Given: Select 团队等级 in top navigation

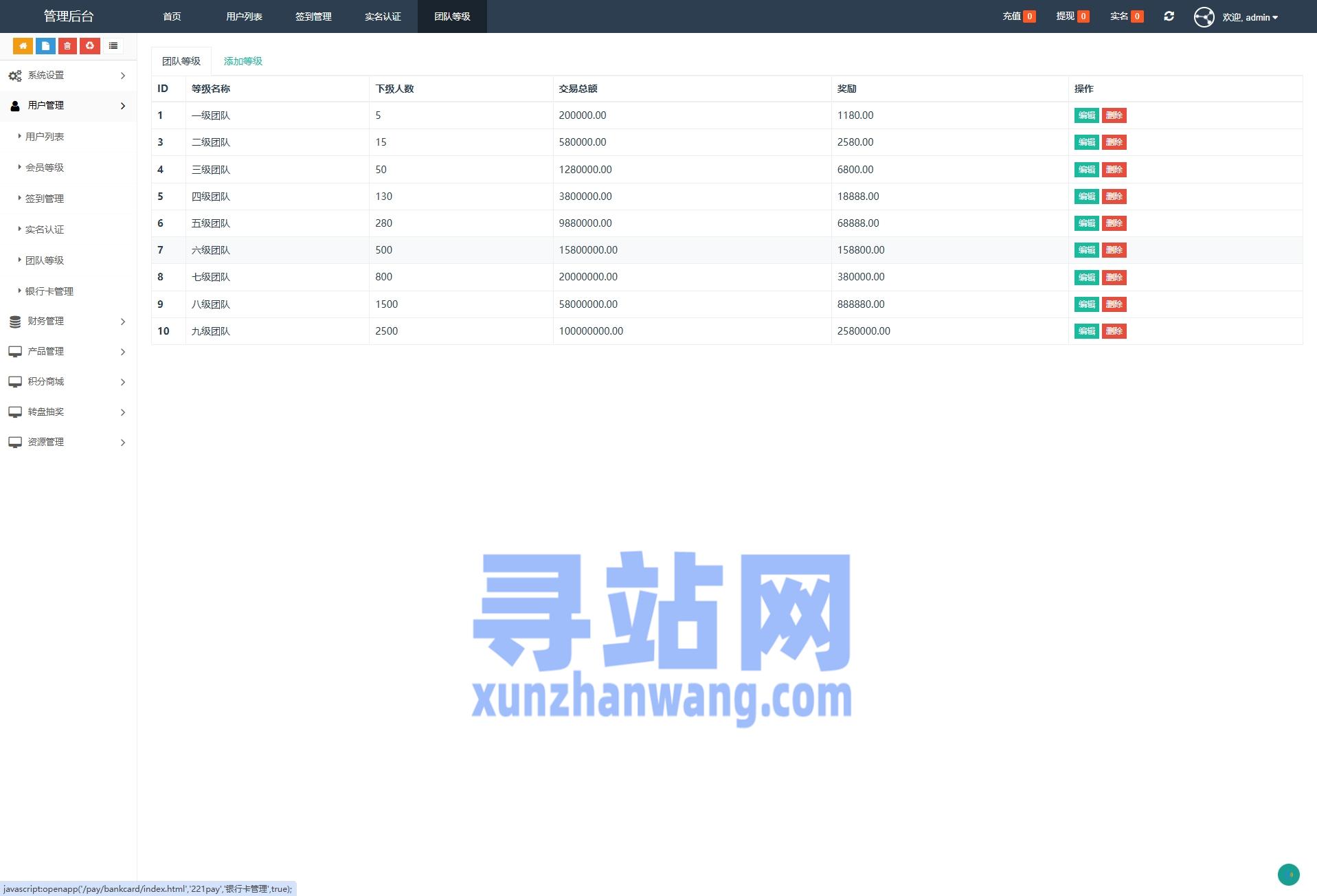Looking at the screenshot, I should click(x=452, y=16).
